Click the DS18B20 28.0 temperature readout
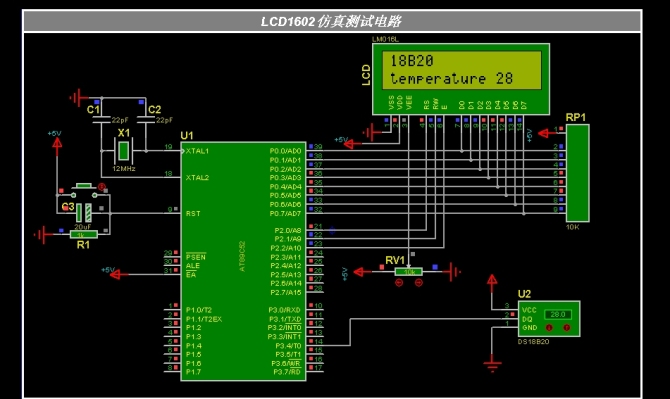This screenshot has height=399, width=670. pos(558,314)
